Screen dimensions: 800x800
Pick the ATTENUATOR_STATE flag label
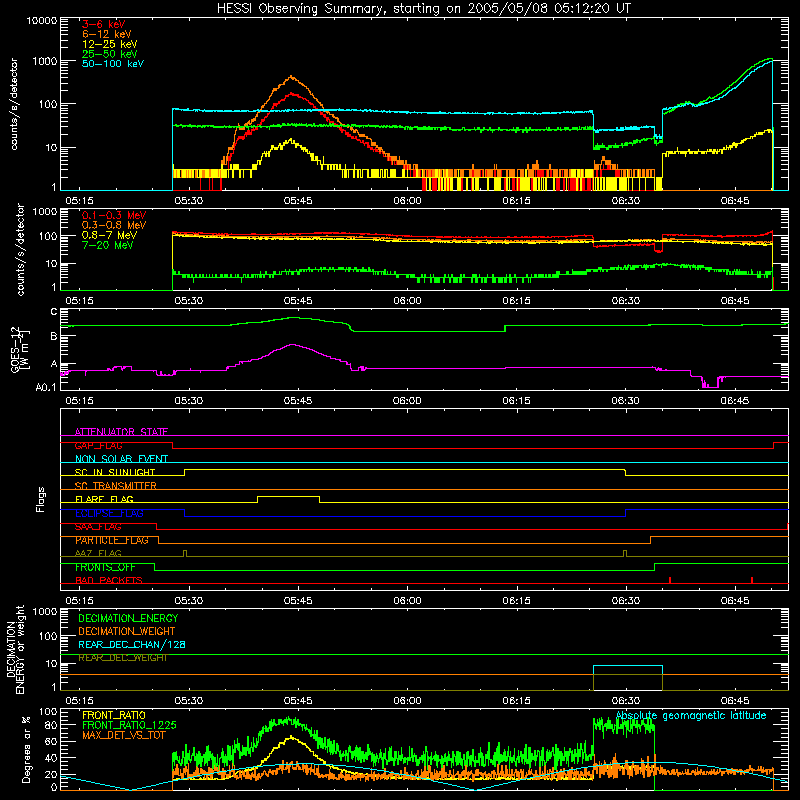point(121,432)
